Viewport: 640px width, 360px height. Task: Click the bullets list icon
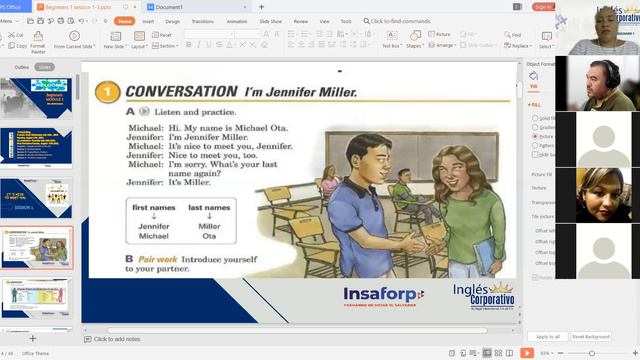(x=291, y=34)
